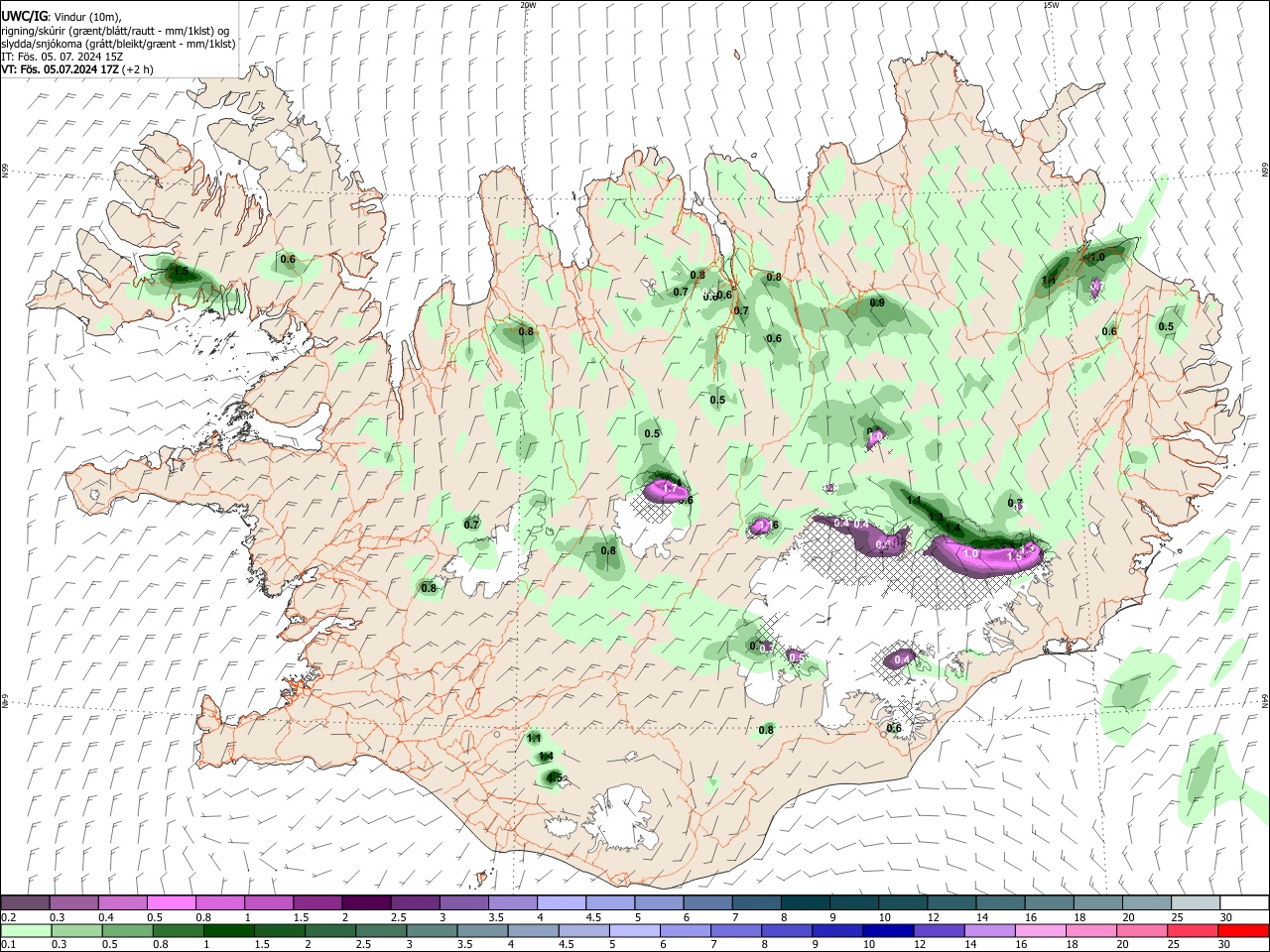Select the light grey 25 swatch in the snow legend

click(1196, 903)
